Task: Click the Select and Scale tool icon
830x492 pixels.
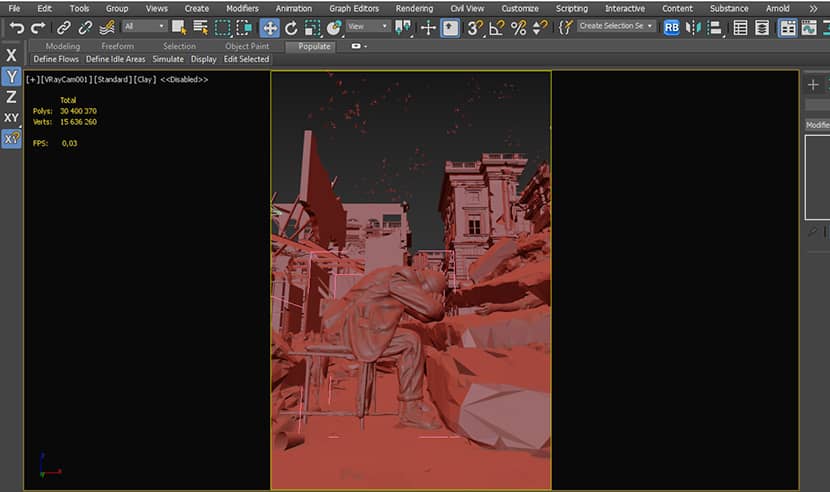Action: [312, 28]
